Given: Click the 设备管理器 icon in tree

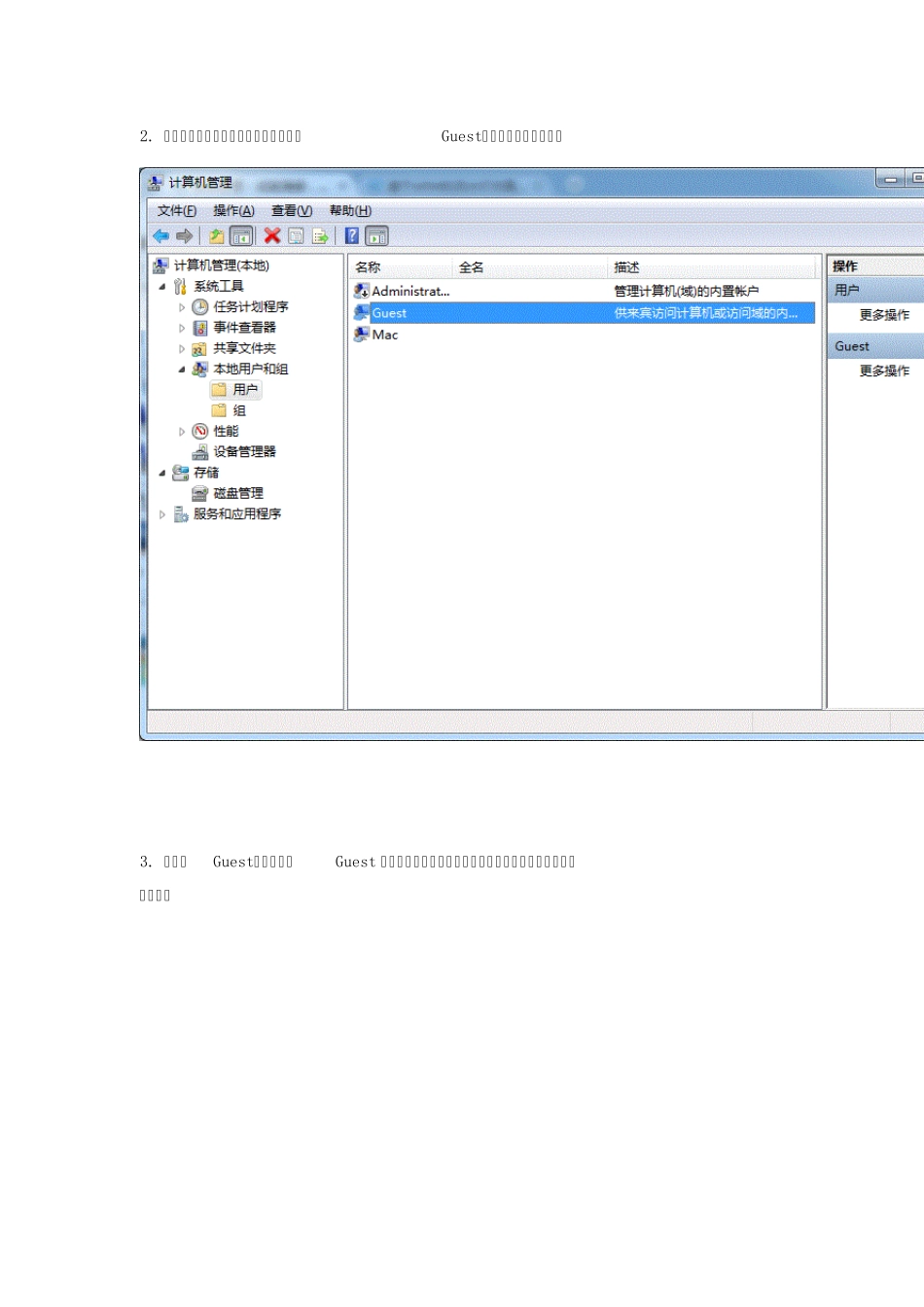Looking at the screenshot, I should pos(200,451).
